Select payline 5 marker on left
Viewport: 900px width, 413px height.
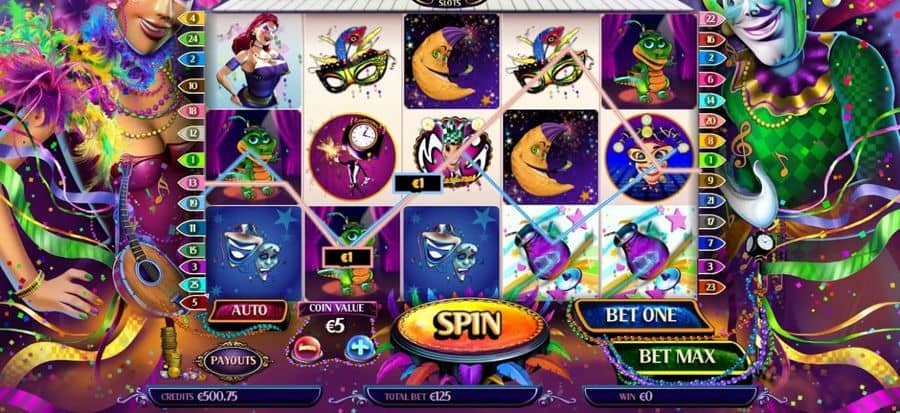192,301
